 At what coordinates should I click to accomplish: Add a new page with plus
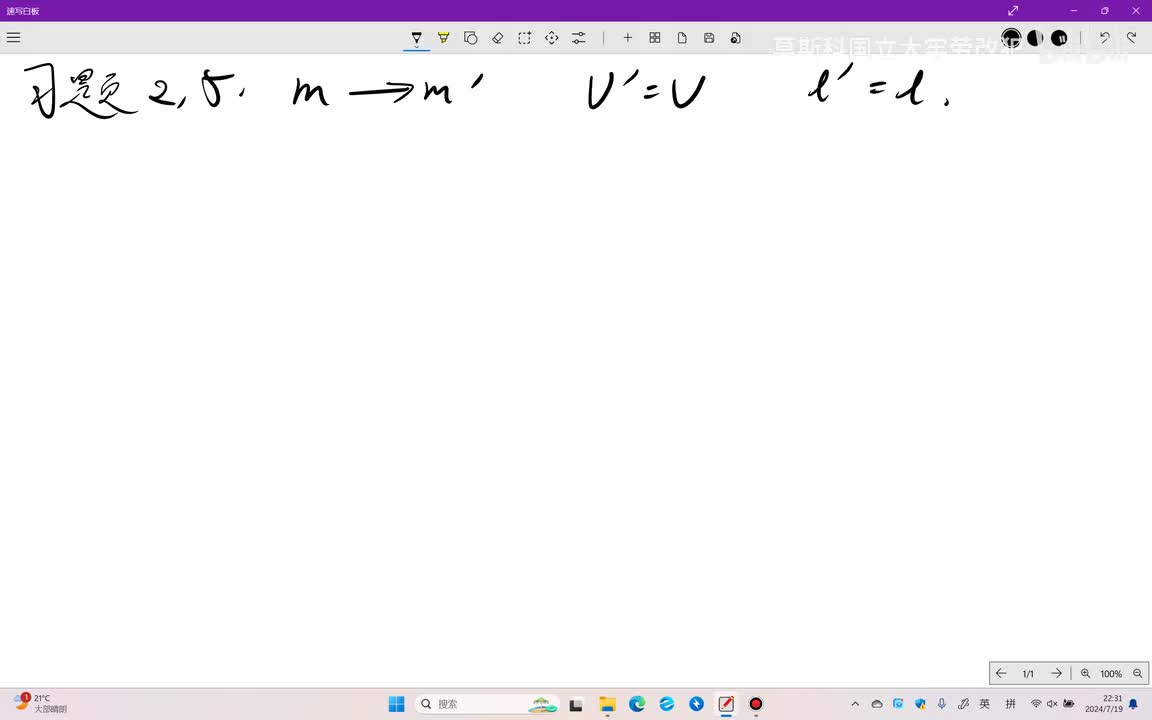coord(627,37)
